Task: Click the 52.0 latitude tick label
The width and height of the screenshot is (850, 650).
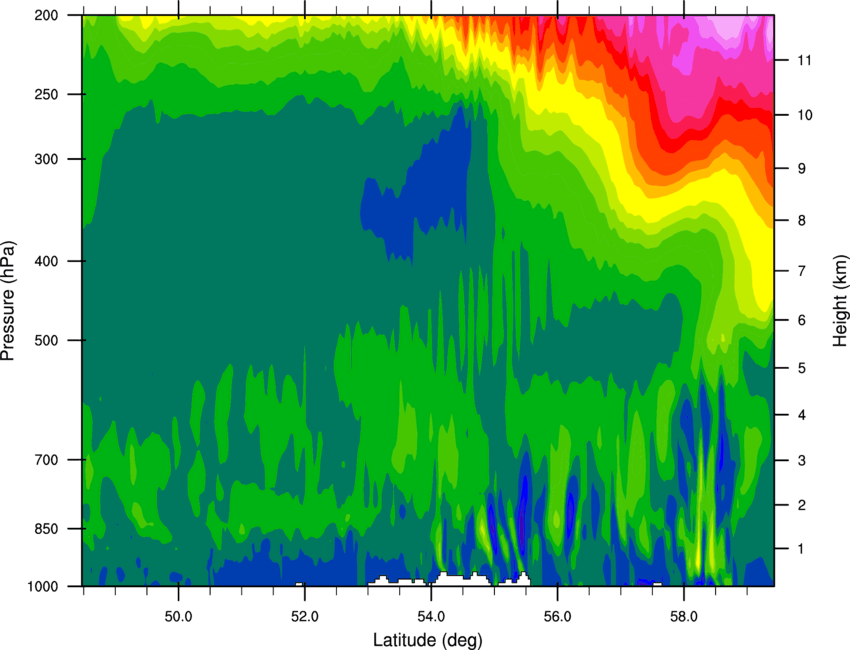Action: [x=305, y=617]
